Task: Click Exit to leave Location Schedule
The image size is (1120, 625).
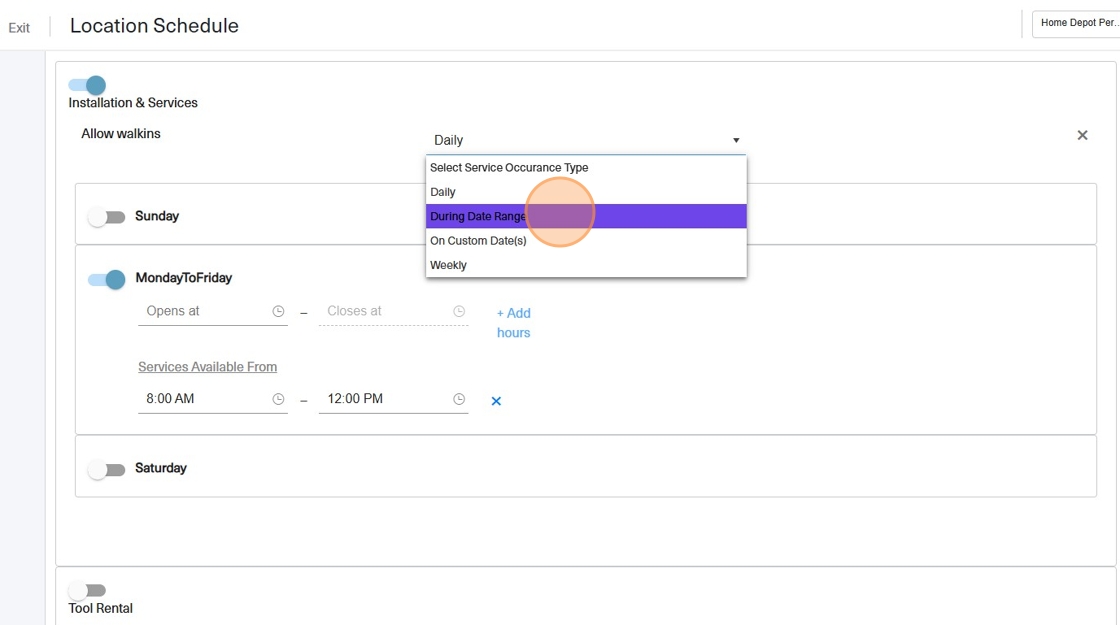Action: tap(19, 28)
